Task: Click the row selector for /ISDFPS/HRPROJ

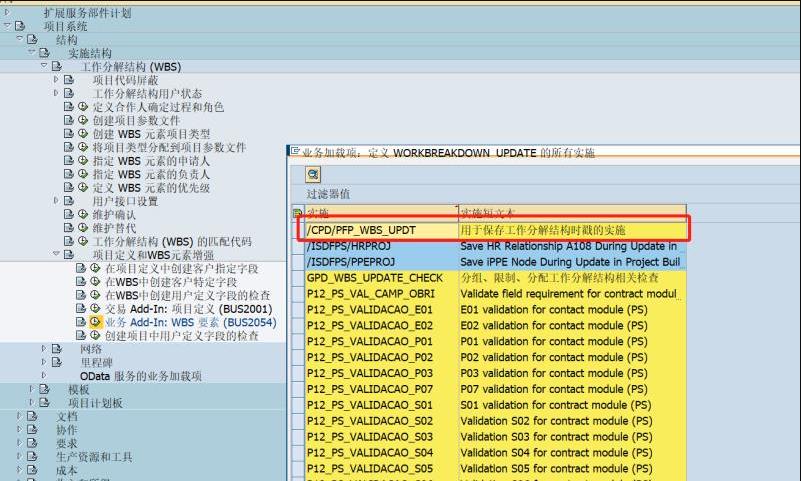Action: [298, 246]
